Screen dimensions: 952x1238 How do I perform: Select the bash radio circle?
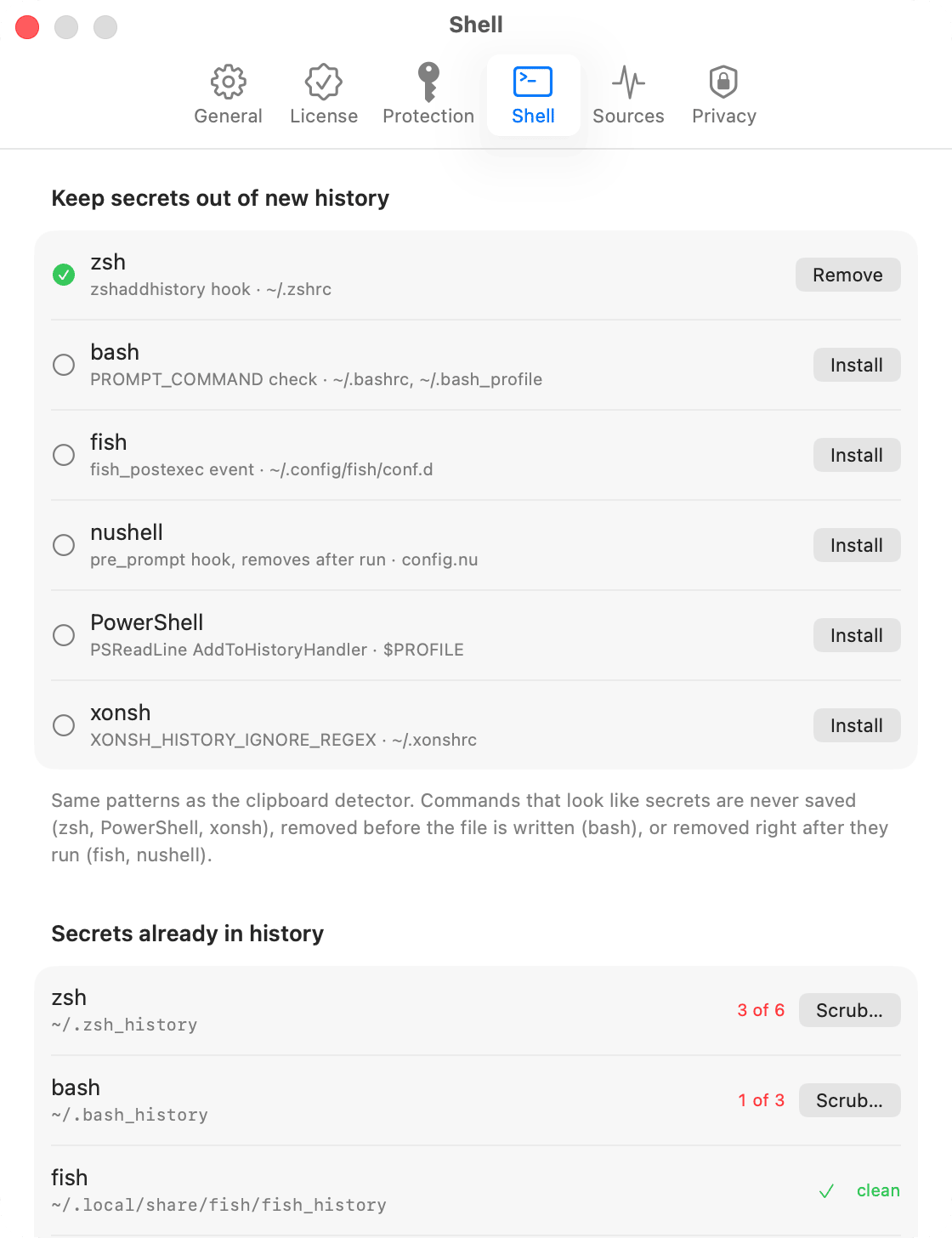pyautogui.click(x=64, y=365)
